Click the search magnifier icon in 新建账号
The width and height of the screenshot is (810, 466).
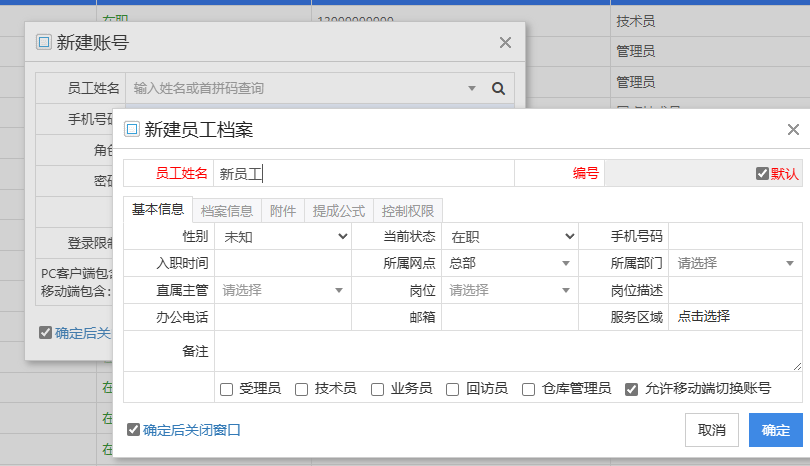click(498, 88)
